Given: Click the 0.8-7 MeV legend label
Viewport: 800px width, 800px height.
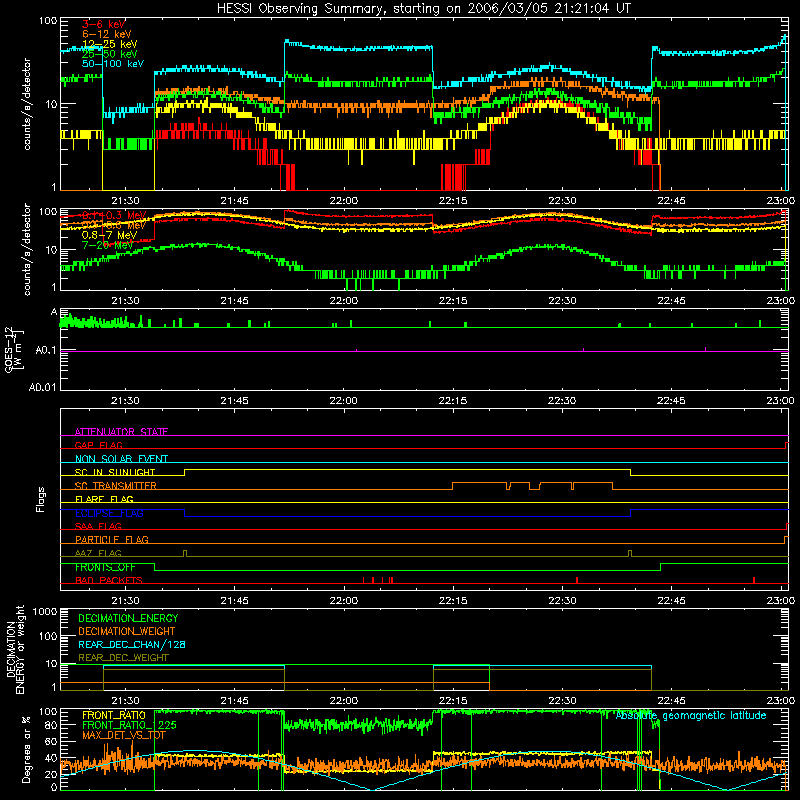Looking at the screenshot, I should tap(109, 235).
